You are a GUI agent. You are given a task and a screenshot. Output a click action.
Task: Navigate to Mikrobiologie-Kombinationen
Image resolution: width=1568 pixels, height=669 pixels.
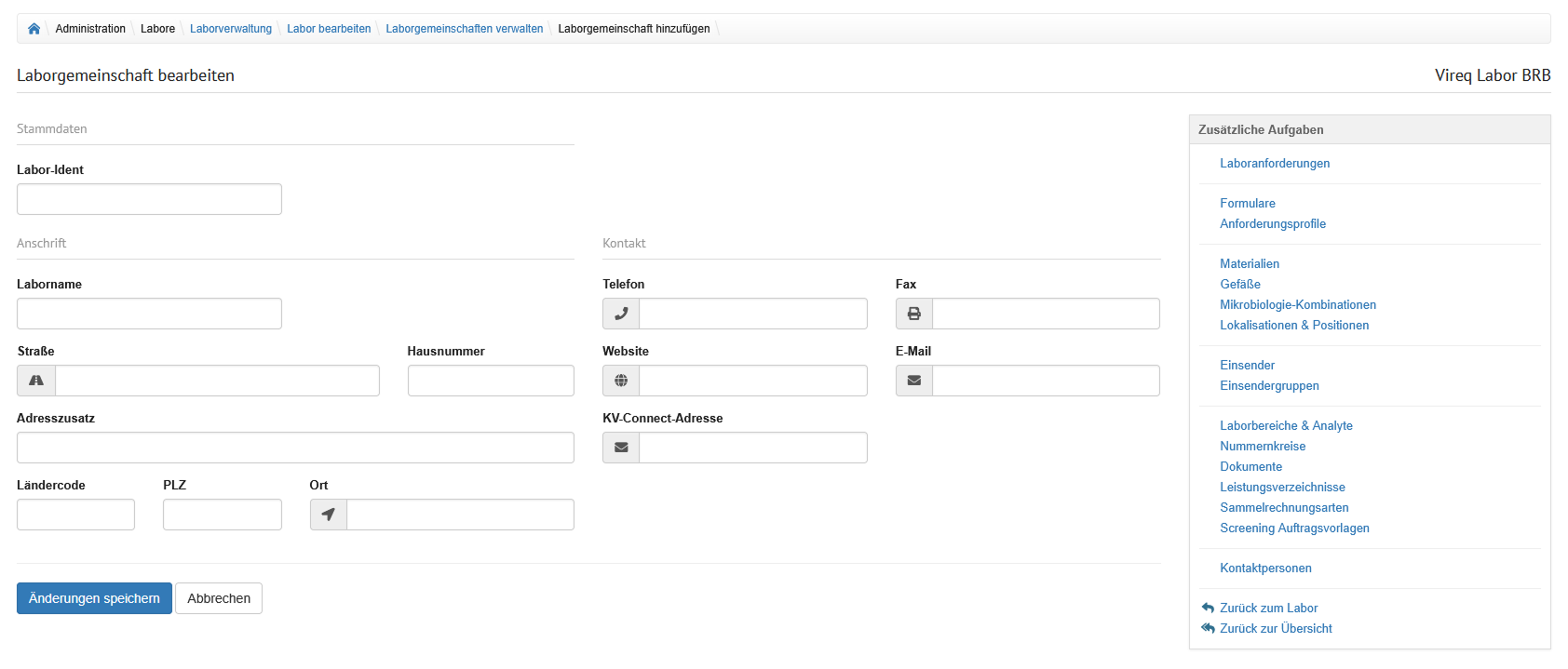coord(1297,305)
